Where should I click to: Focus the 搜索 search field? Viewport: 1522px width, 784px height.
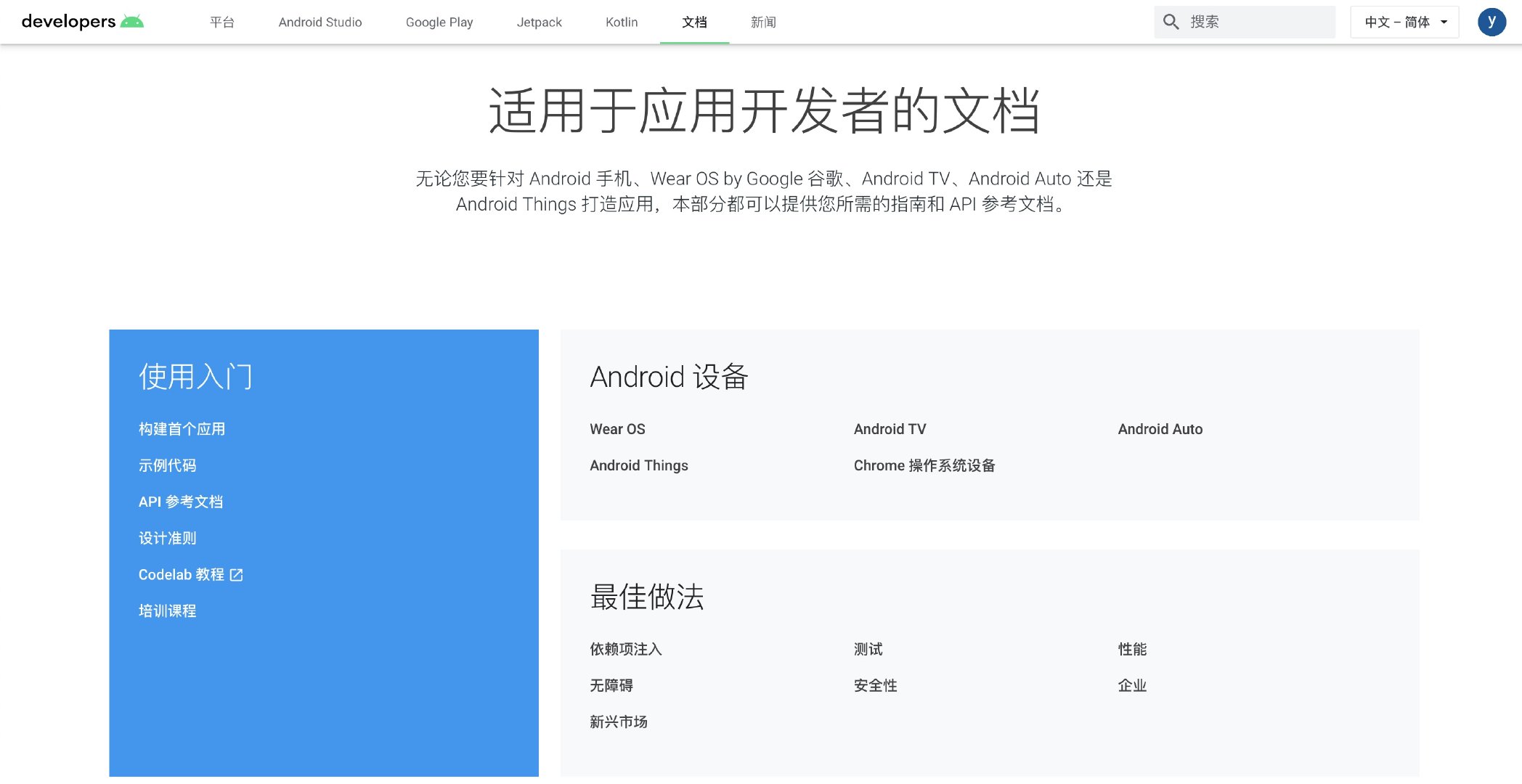pos(1245,22)
